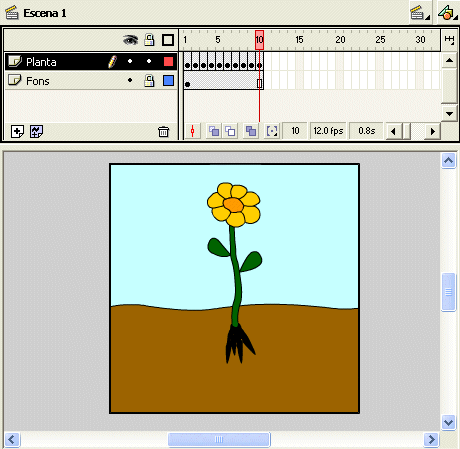Click the Add Motion Guide icon

(36, 131)
